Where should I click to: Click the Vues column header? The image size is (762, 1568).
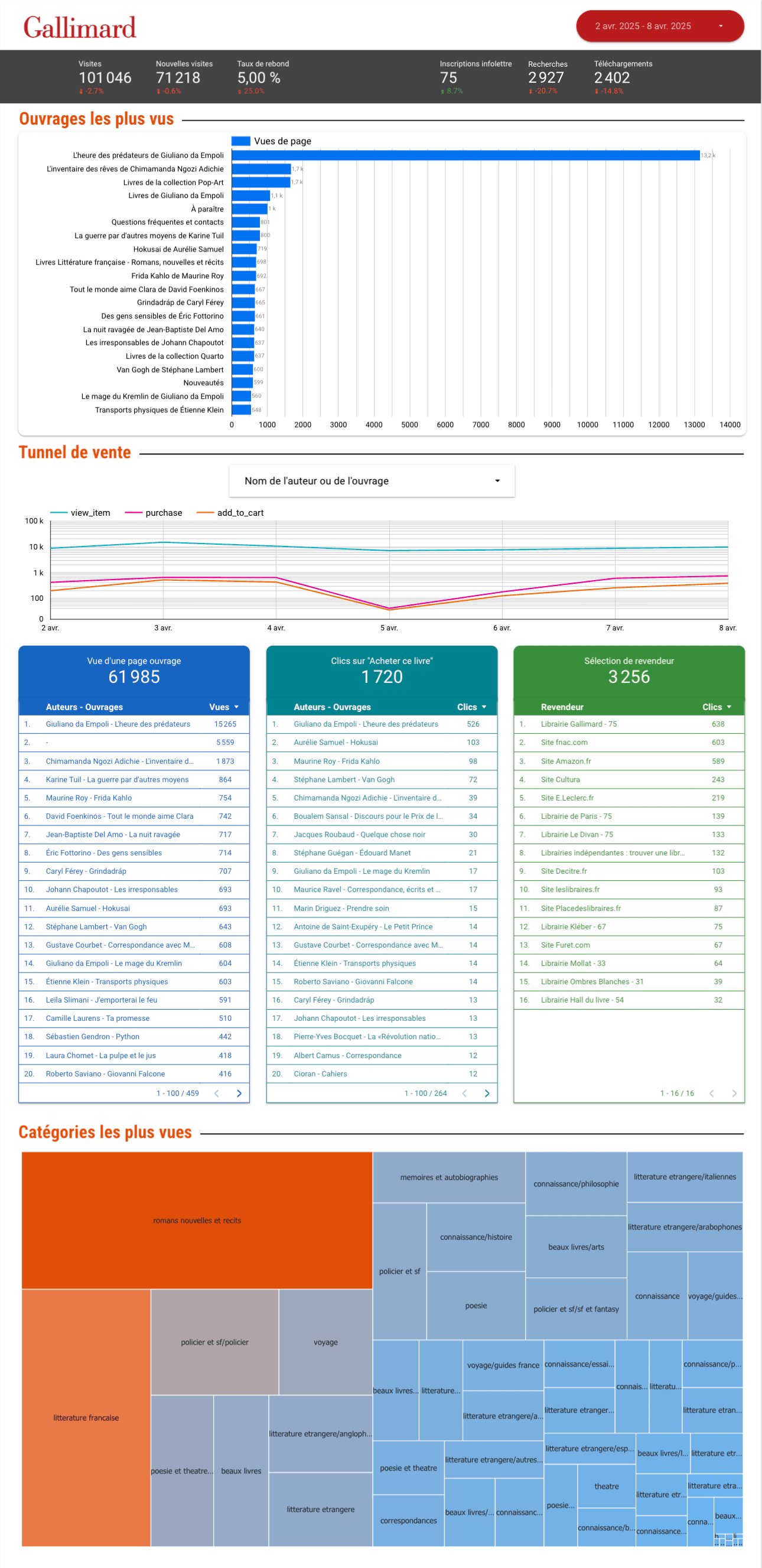219,707
